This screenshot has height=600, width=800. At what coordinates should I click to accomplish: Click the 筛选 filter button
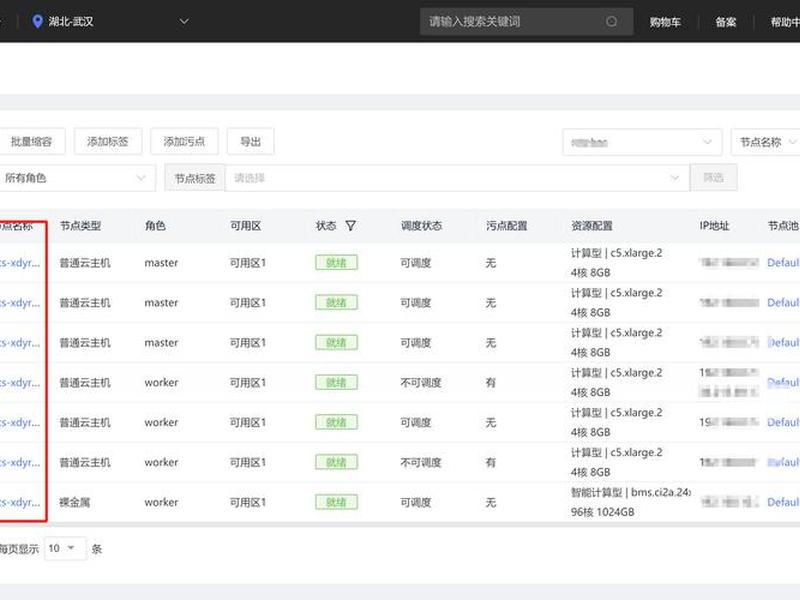click(713, 178)
